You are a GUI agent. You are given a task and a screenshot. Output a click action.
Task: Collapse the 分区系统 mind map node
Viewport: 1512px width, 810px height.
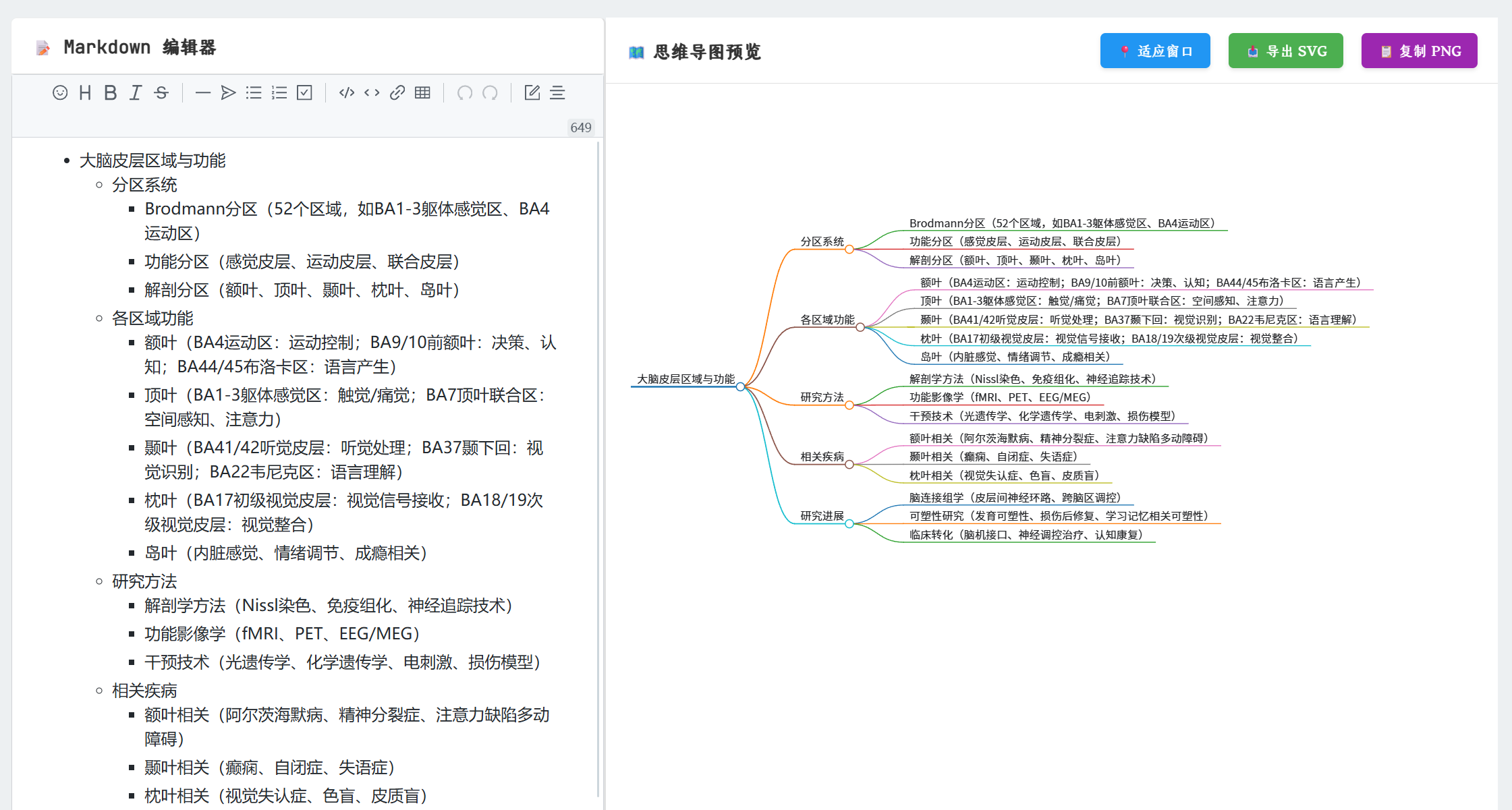[849, 250]
